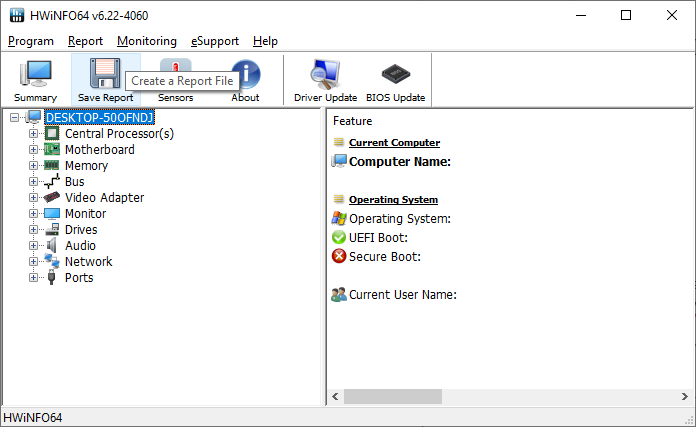Open the Monitoring menu
696x427 pixels.
click(x=146, y=41)
